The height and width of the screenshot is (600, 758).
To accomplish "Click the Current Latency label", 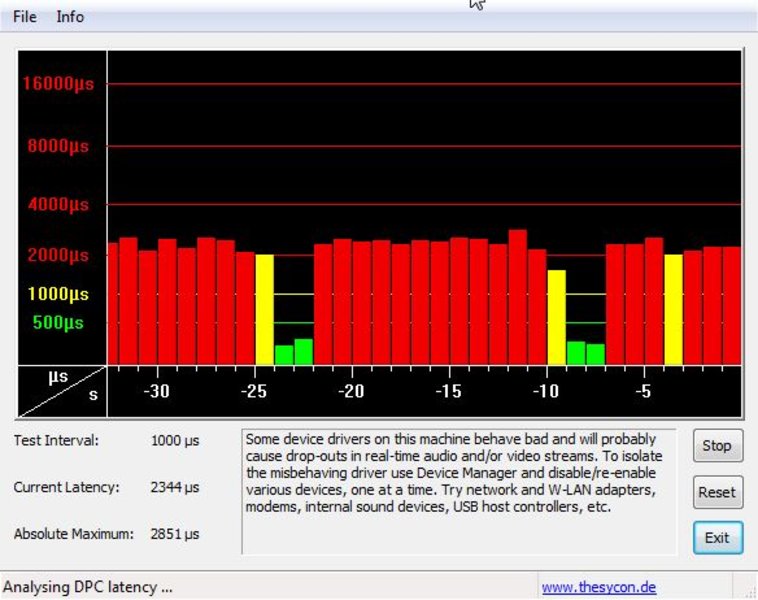I will click(67, 487).
